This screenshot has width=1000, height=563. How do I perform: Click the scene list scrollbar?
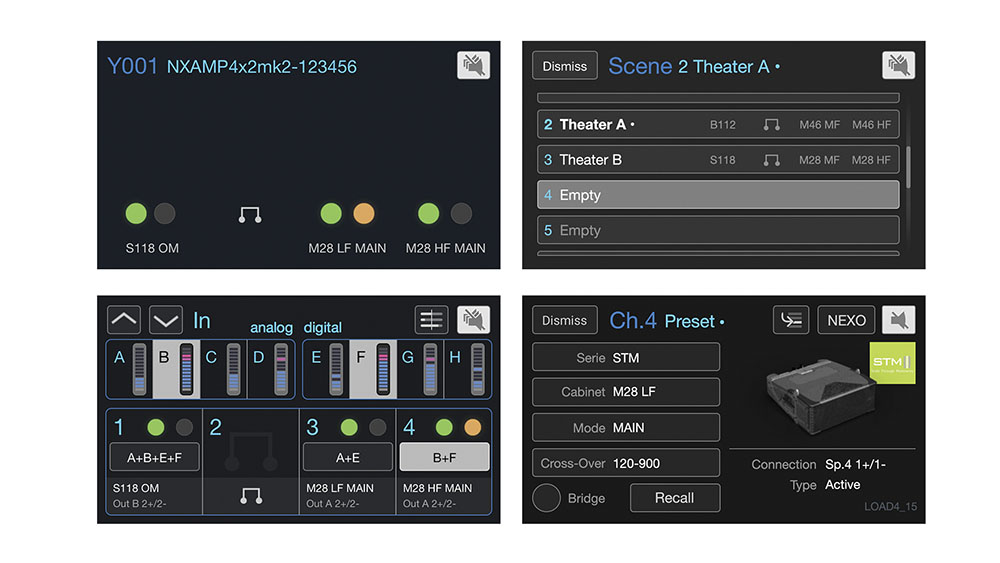tap(908, 167)
